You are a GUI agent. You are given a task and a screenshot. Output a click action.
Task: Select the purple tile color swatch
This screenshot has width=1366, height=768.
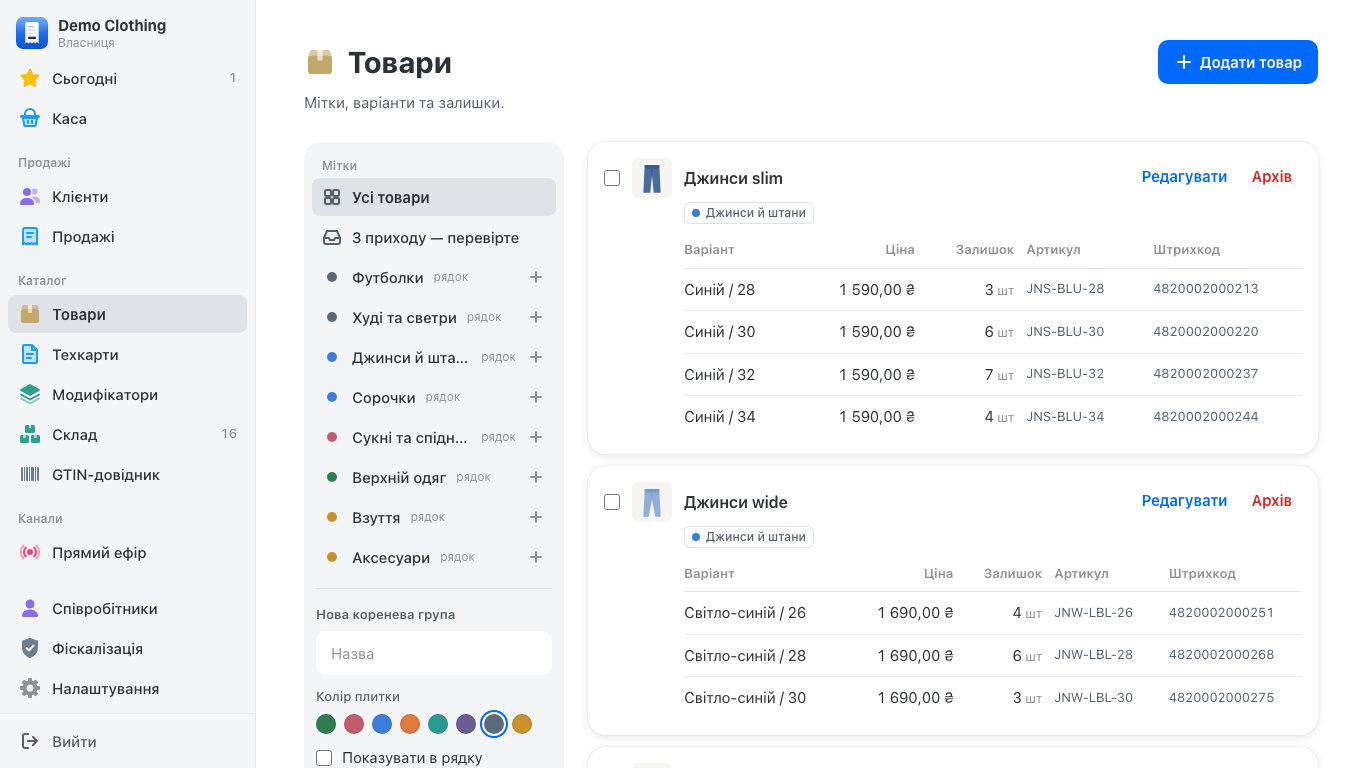pos(466,724)
